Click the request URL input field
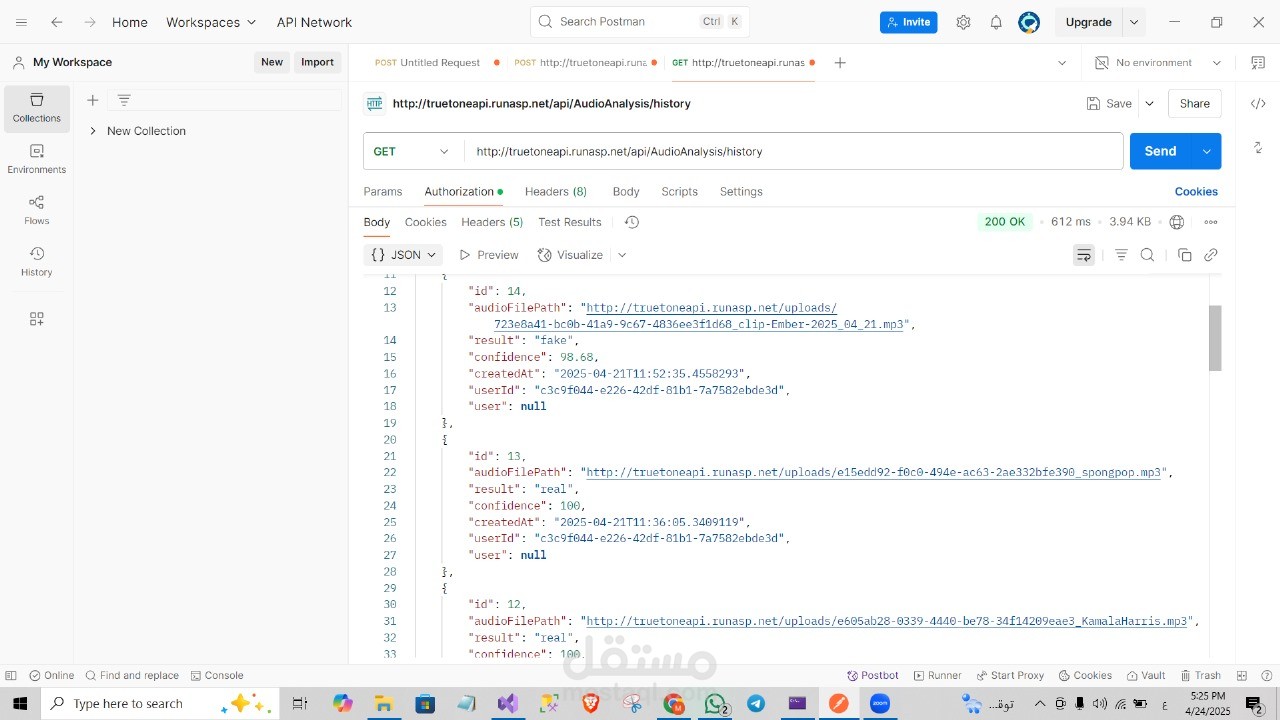This screenshot has width=1280, height=720. click(x=793, y=152)
